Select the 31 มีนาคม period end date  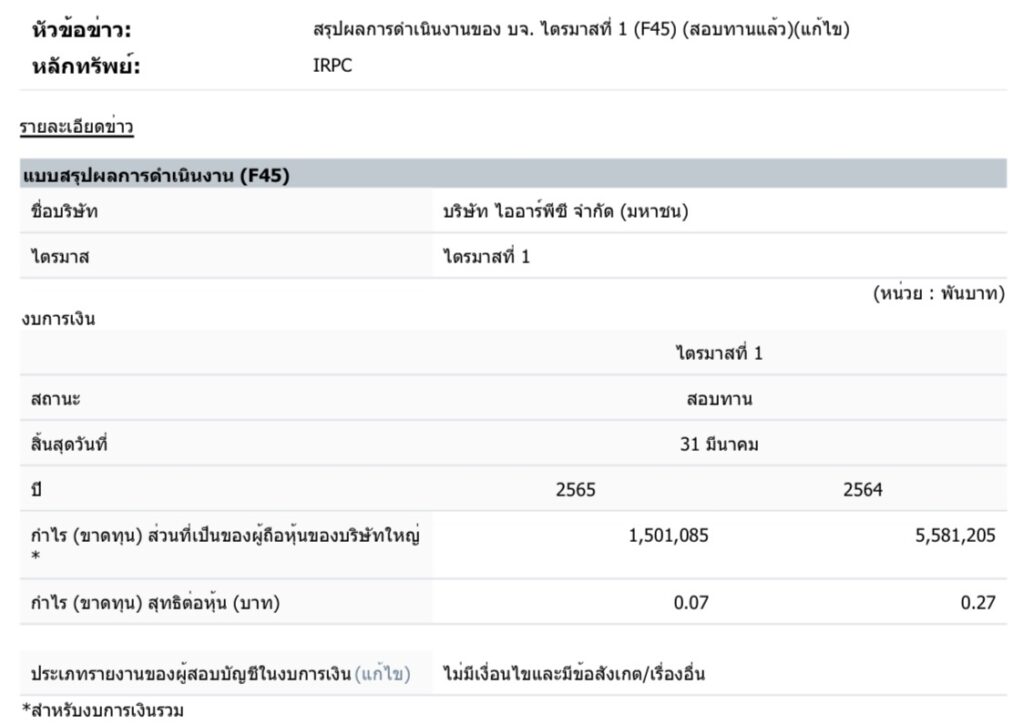point(719,444)
